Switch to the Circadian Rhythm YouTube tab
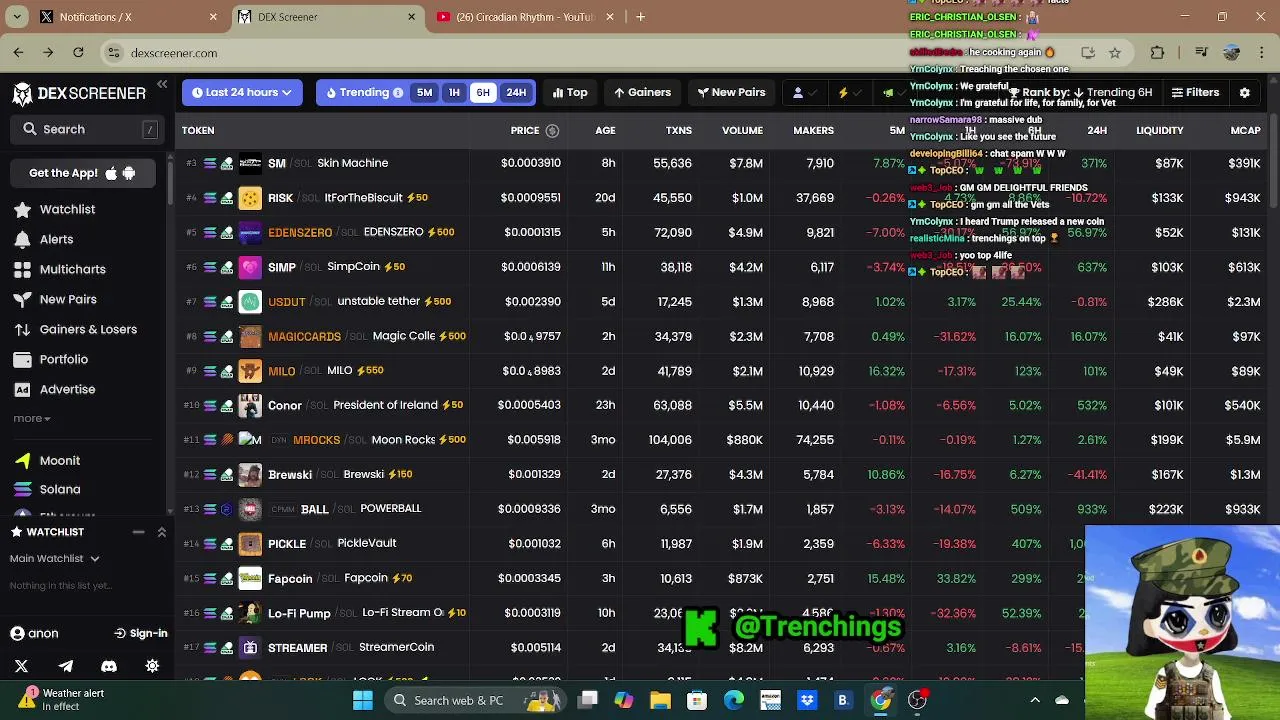Viewport: 1280px width, 720px height. [x=524, y=17]
